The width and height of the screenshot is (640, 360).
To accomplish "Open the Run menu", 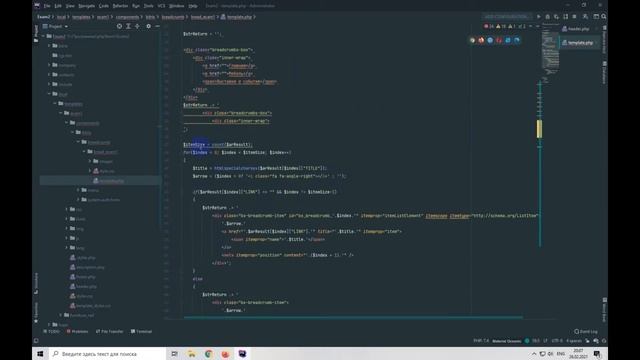I will 136,6.
